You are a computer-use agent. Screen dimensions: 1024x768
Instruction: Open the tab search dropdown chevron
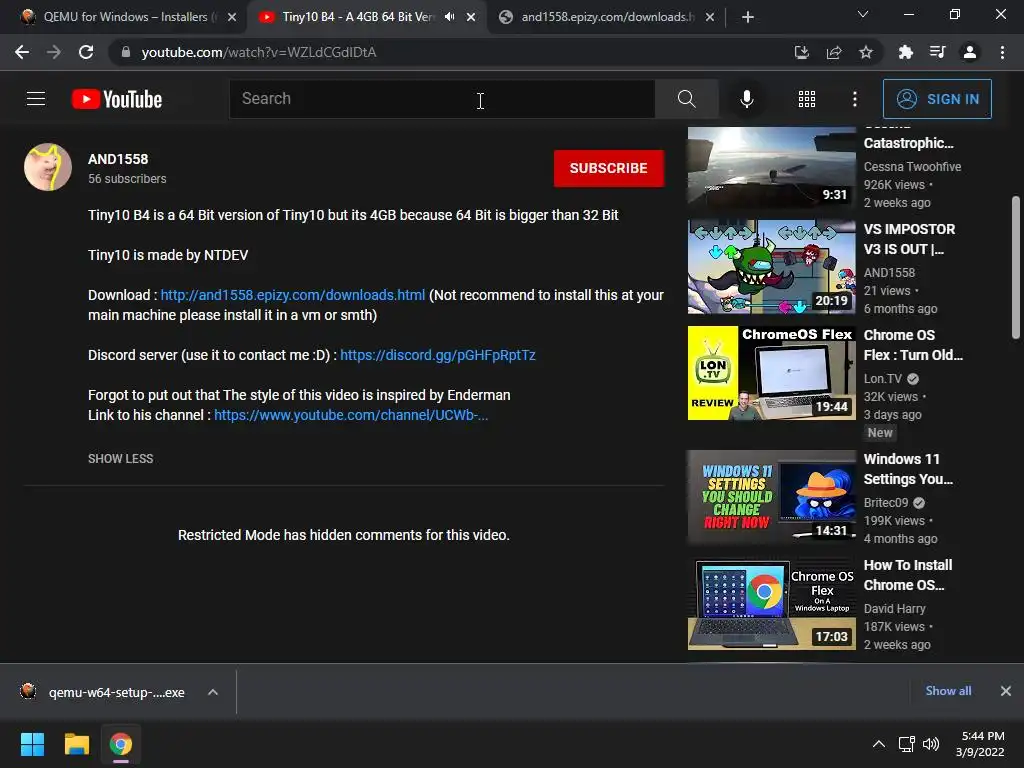pos(863,14)
